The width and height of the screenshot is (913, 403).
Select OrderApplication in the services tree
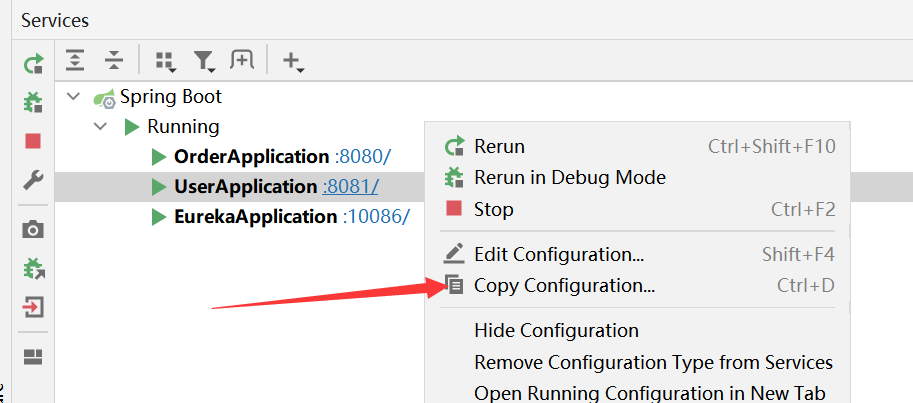point(252,157)
